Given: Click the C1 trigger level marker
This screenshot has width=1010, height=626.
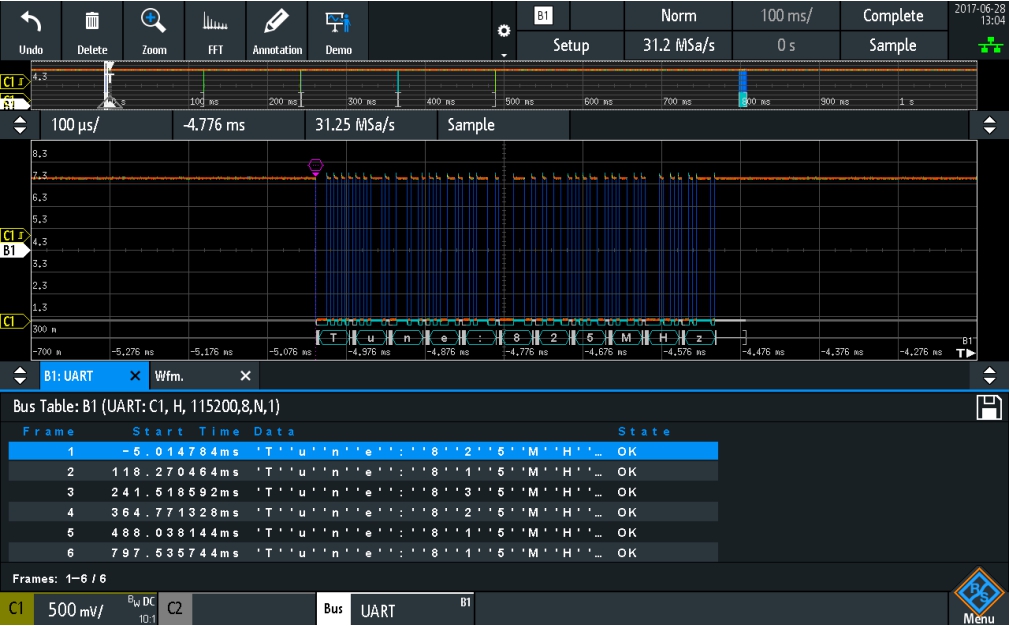Looking at the screenshot, I should [x=13, y=235].
